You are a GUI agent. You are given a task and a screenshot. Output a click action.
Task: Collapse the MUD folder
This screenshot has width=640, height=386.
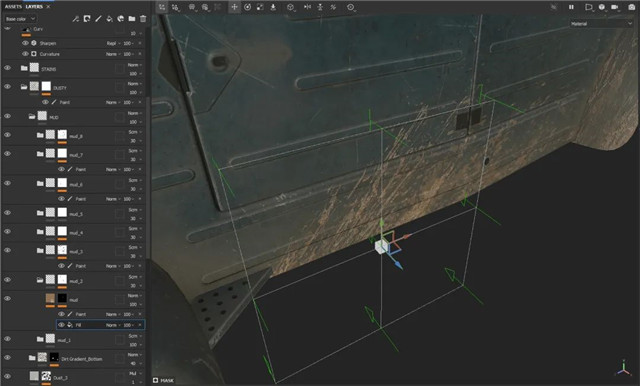point(32,117)
